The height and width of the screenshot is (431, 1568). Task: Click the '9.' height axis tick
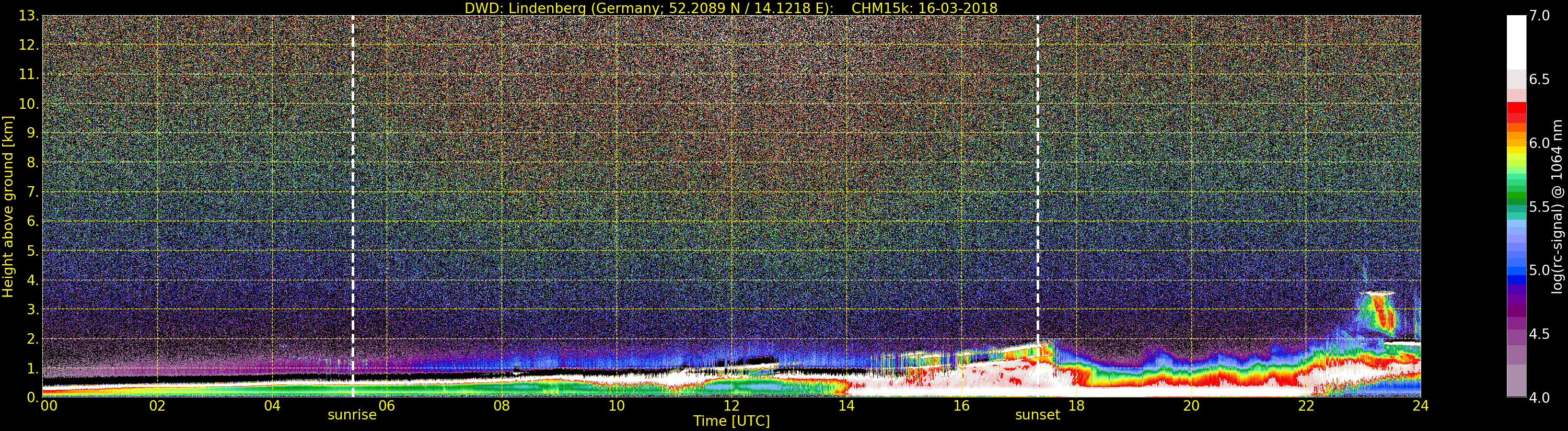click(x=33, y=133)
